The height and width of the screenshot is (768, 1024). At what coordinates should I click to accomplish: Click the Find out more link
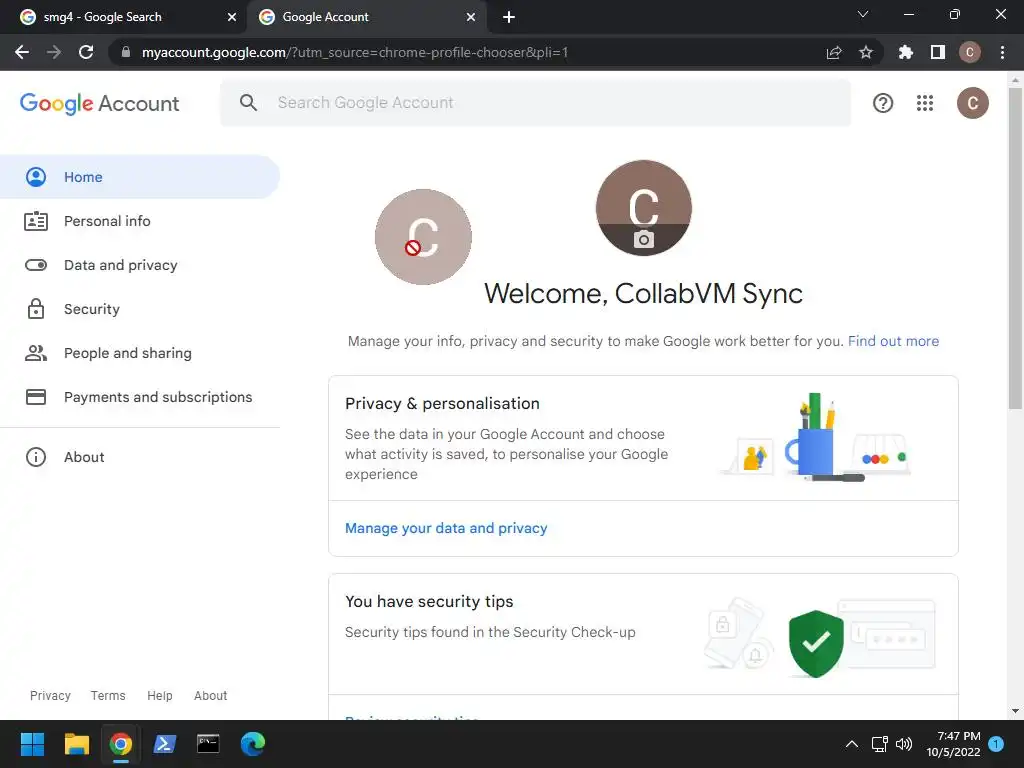click(x=893, y=341)
